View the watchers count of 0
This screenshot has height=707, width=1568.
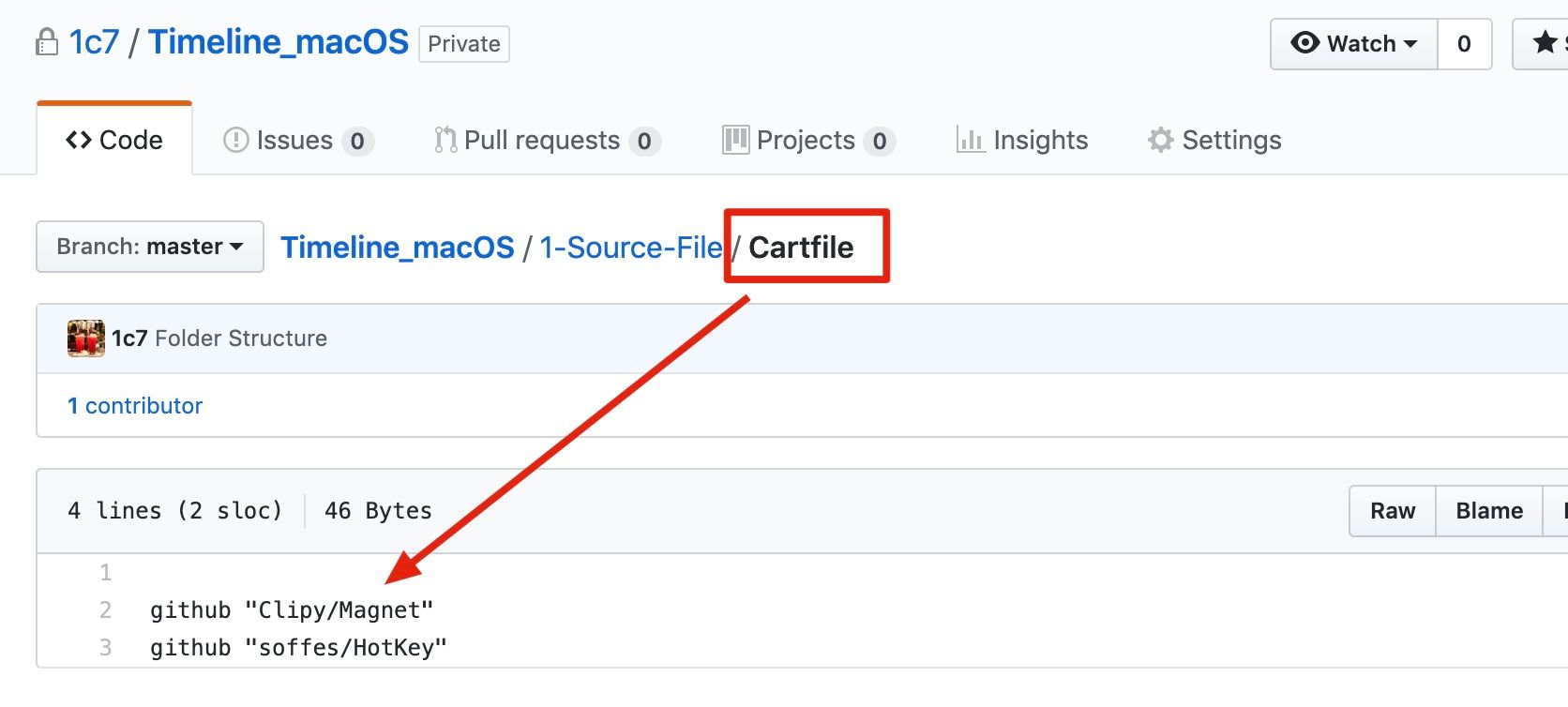[1464, 44]
